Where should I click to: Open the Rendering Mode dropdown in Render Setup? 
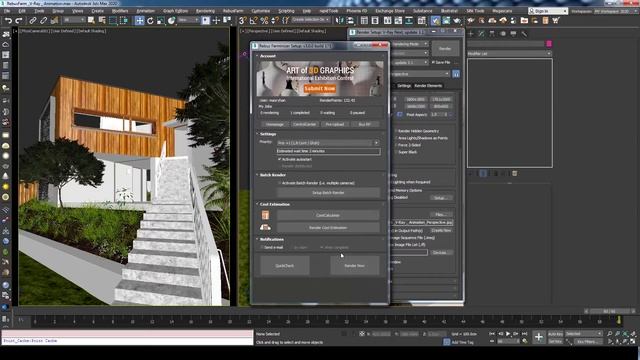[409, 44]
